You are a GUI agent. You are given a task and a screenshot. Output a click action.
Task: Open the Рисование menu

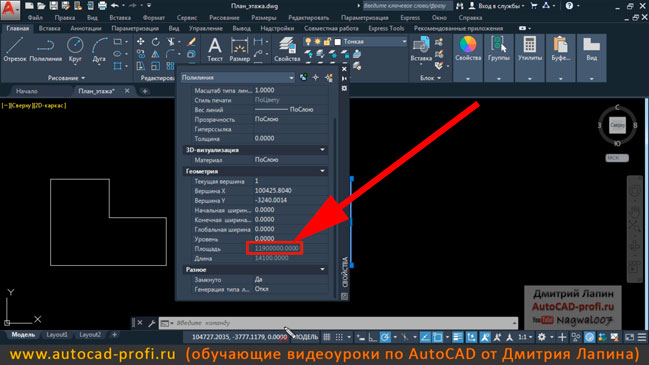(224, 18)
